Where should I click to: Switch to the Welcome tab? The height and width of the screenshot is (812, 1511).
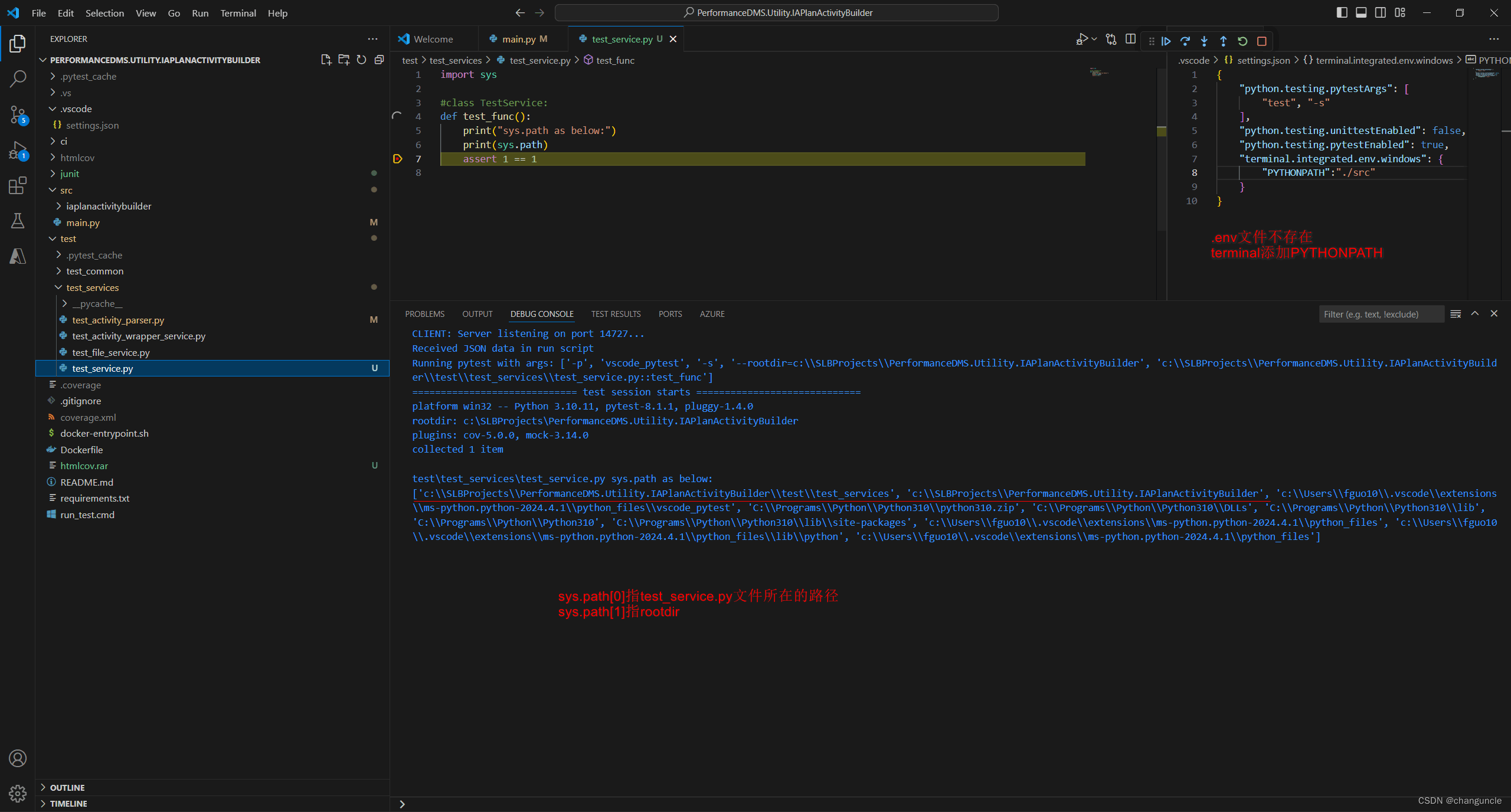click(433, 39)
